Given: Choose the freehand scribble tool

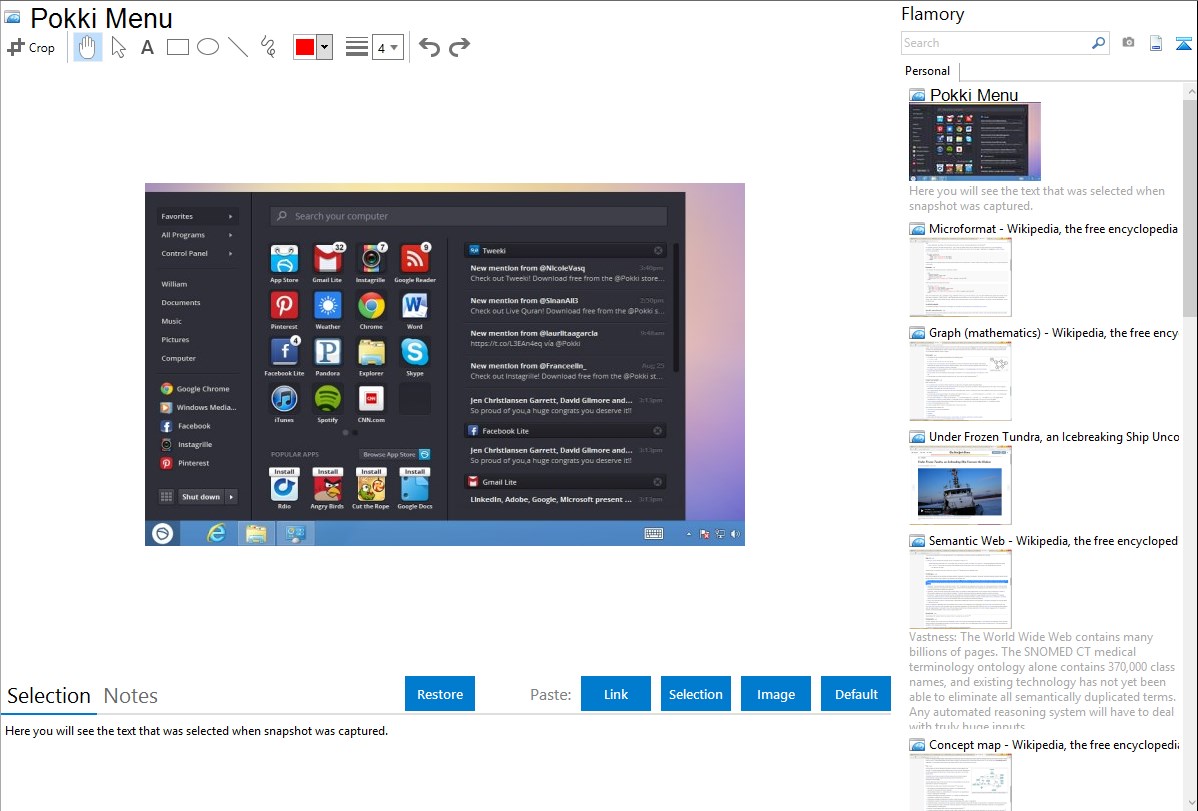Looking at the screenshot, I should [x=267, y=47].
